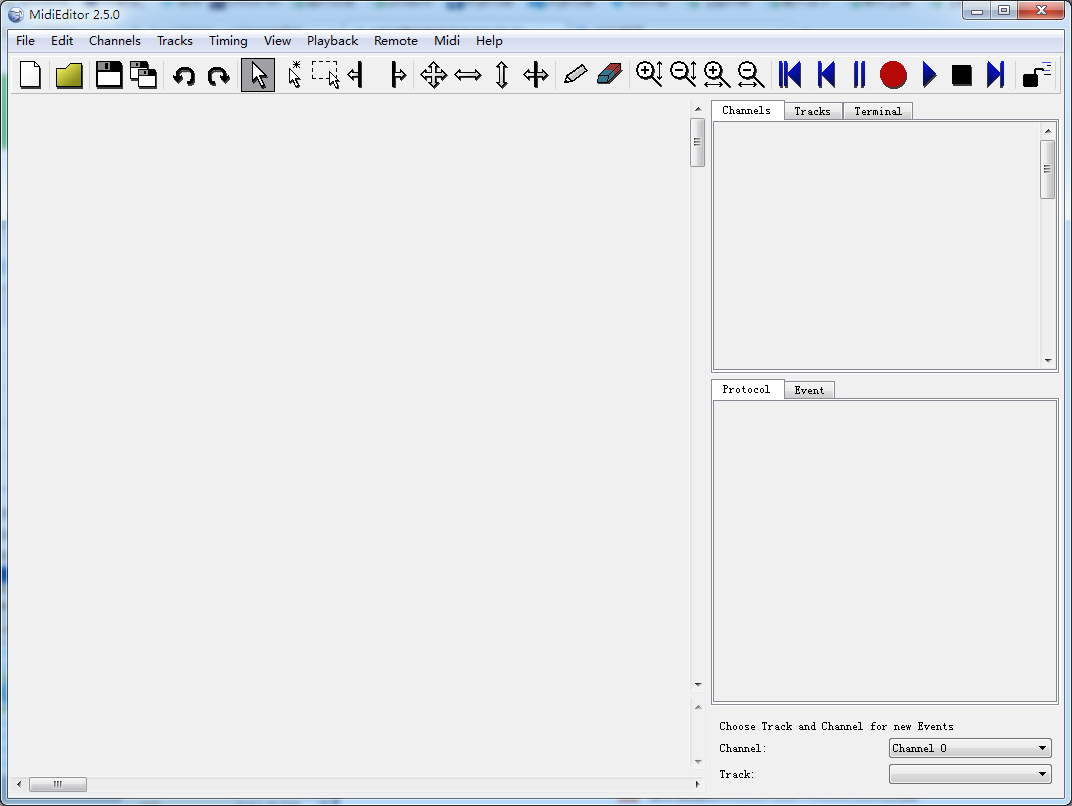Pause playback
Image resolution: width=1072 pixels, height=806 pixels.
click(x=859, y=75)
